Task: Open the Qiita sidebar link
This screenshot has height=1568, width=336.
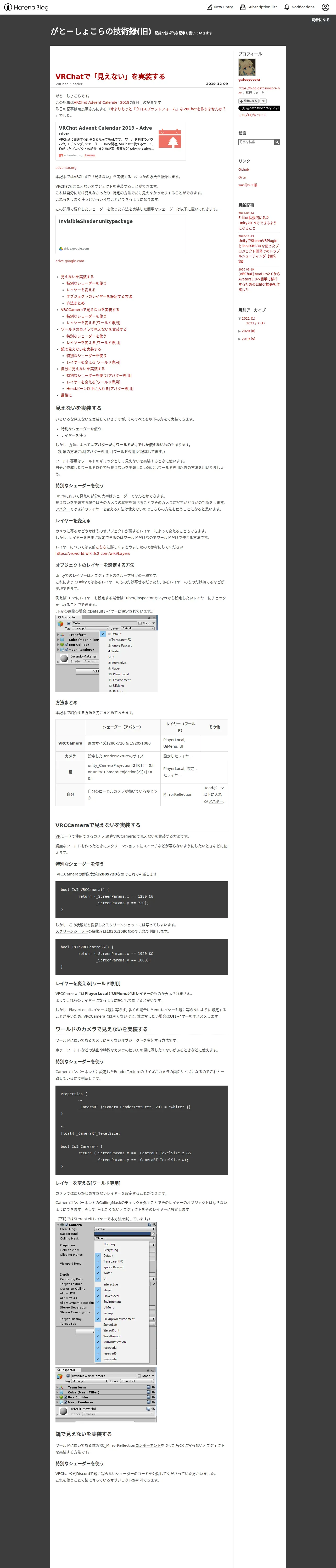Action: click(242, 177)
